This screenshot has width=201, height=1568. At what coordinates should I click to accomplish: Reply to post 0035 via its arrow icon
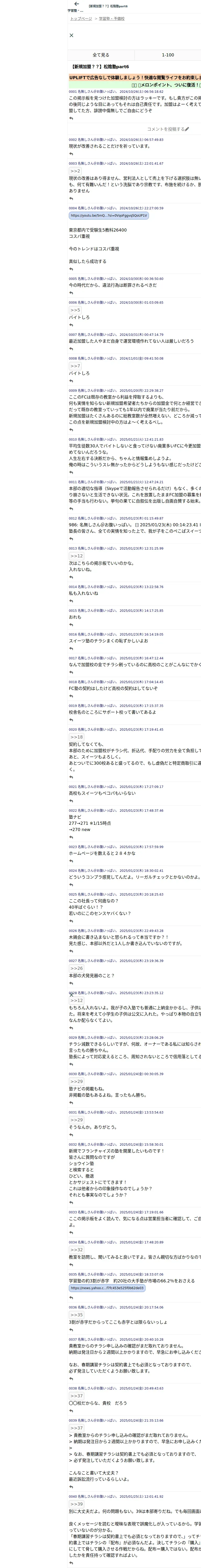point(71,1297)
